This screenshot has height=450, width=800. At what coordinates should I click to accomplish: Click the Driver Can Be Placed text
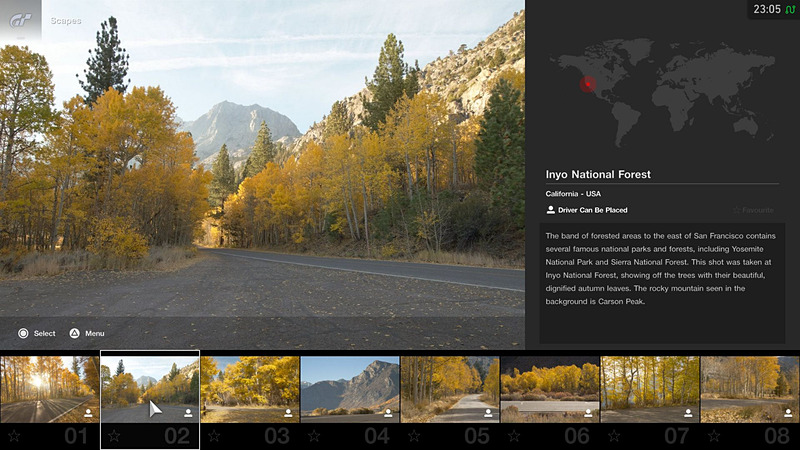click(592, 210)
